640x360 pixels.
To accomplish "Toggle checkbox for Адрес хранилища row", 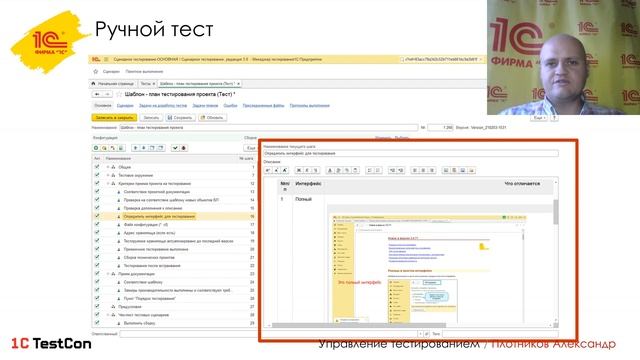I will [x=97, y=233].
